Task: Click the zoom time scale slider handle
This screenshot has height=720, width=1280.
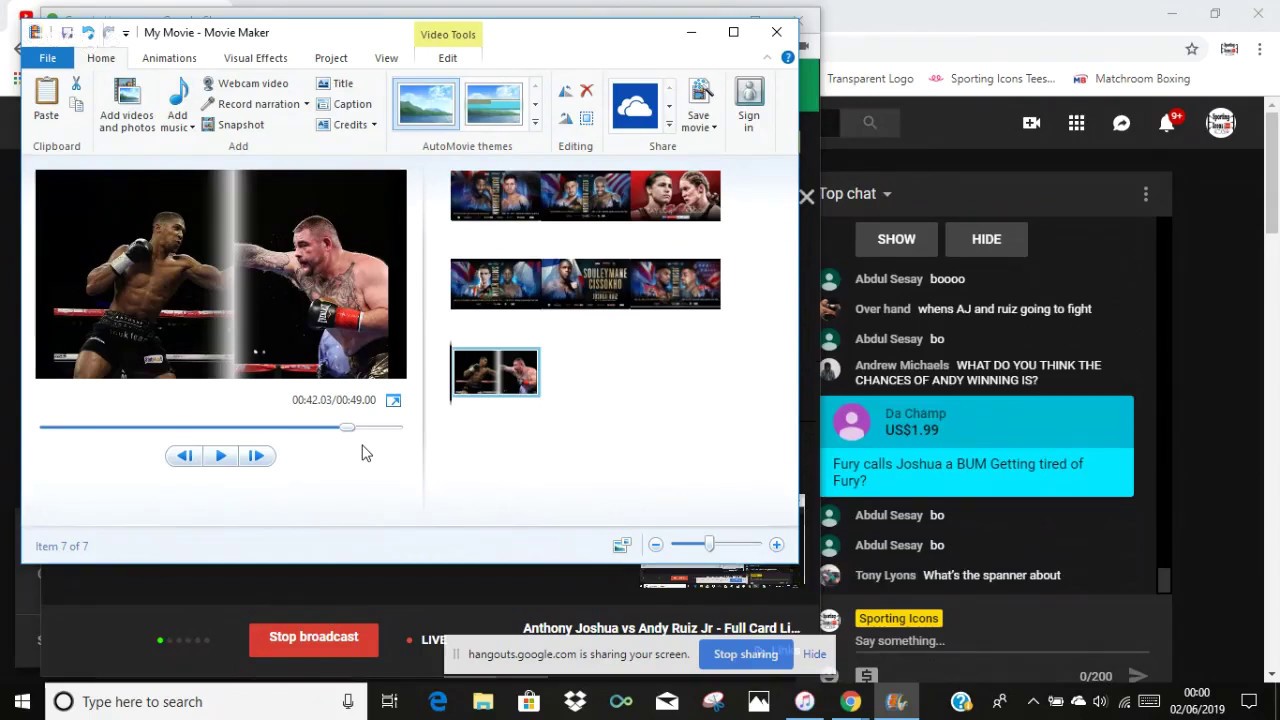Action: [709, 544]
